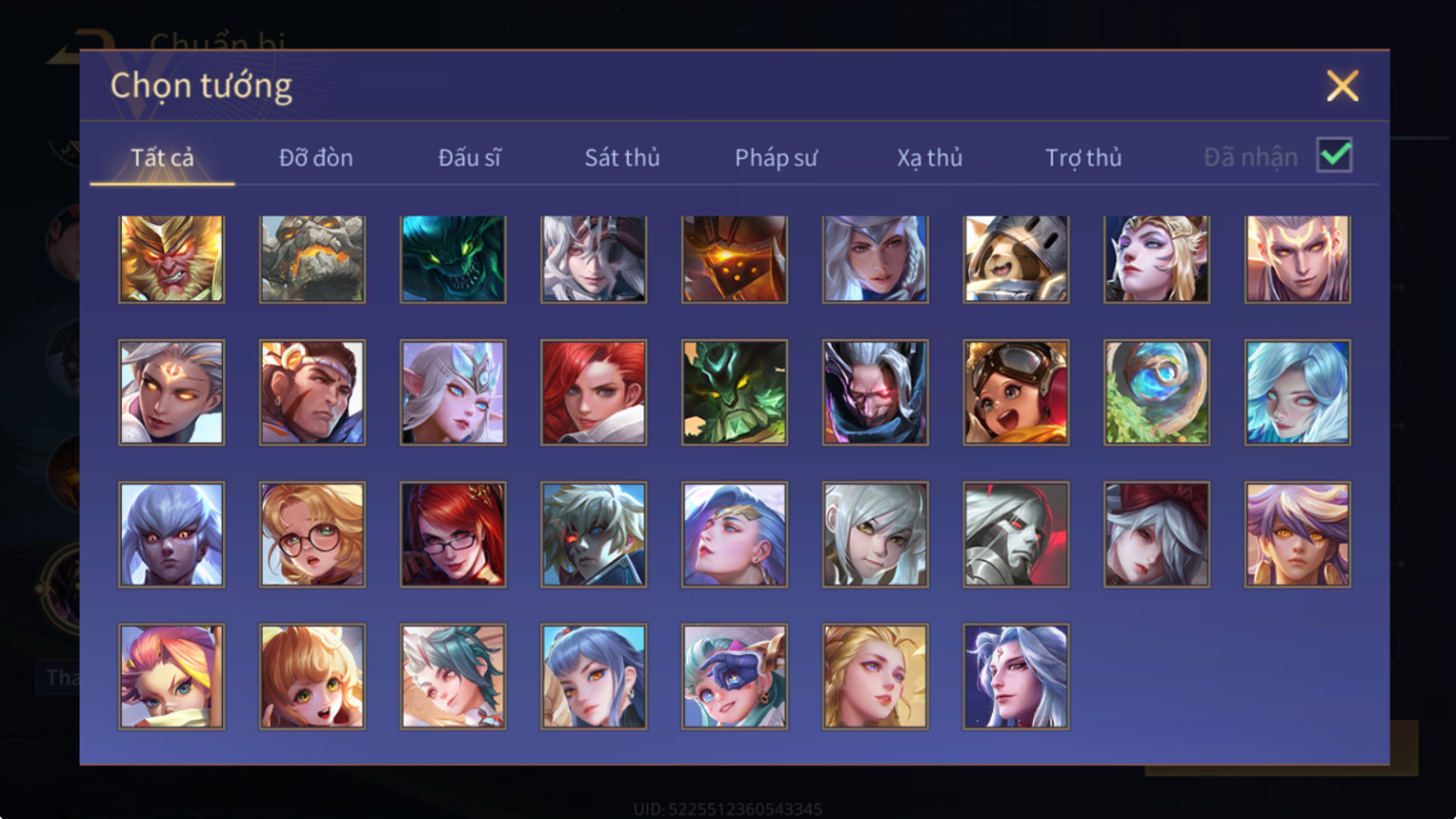
Task: Select the teddy bear in knight helmet hero
Action: (x=1016, y=258)
